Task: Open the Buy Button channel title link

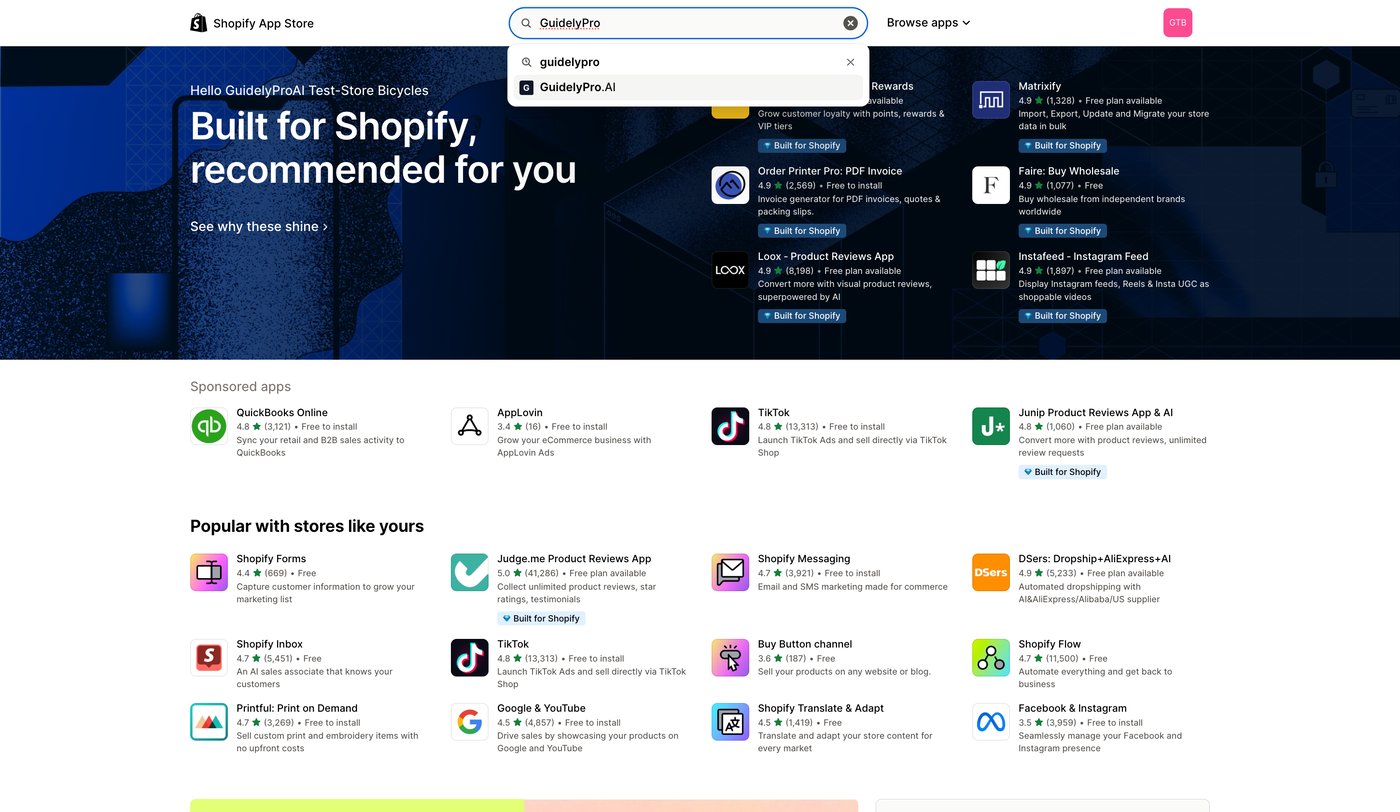Action: [805, 644]
